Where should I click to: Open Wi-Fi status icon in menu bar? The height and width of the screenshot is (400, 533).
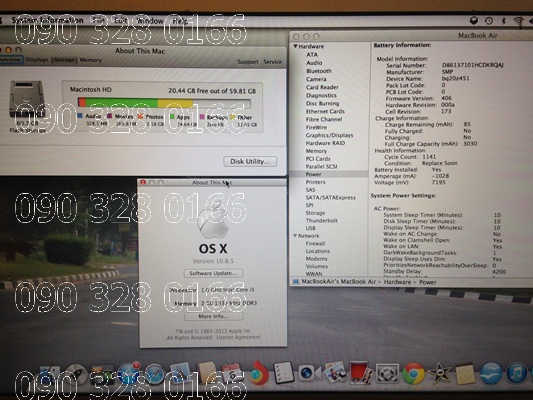tap(518, 21)
